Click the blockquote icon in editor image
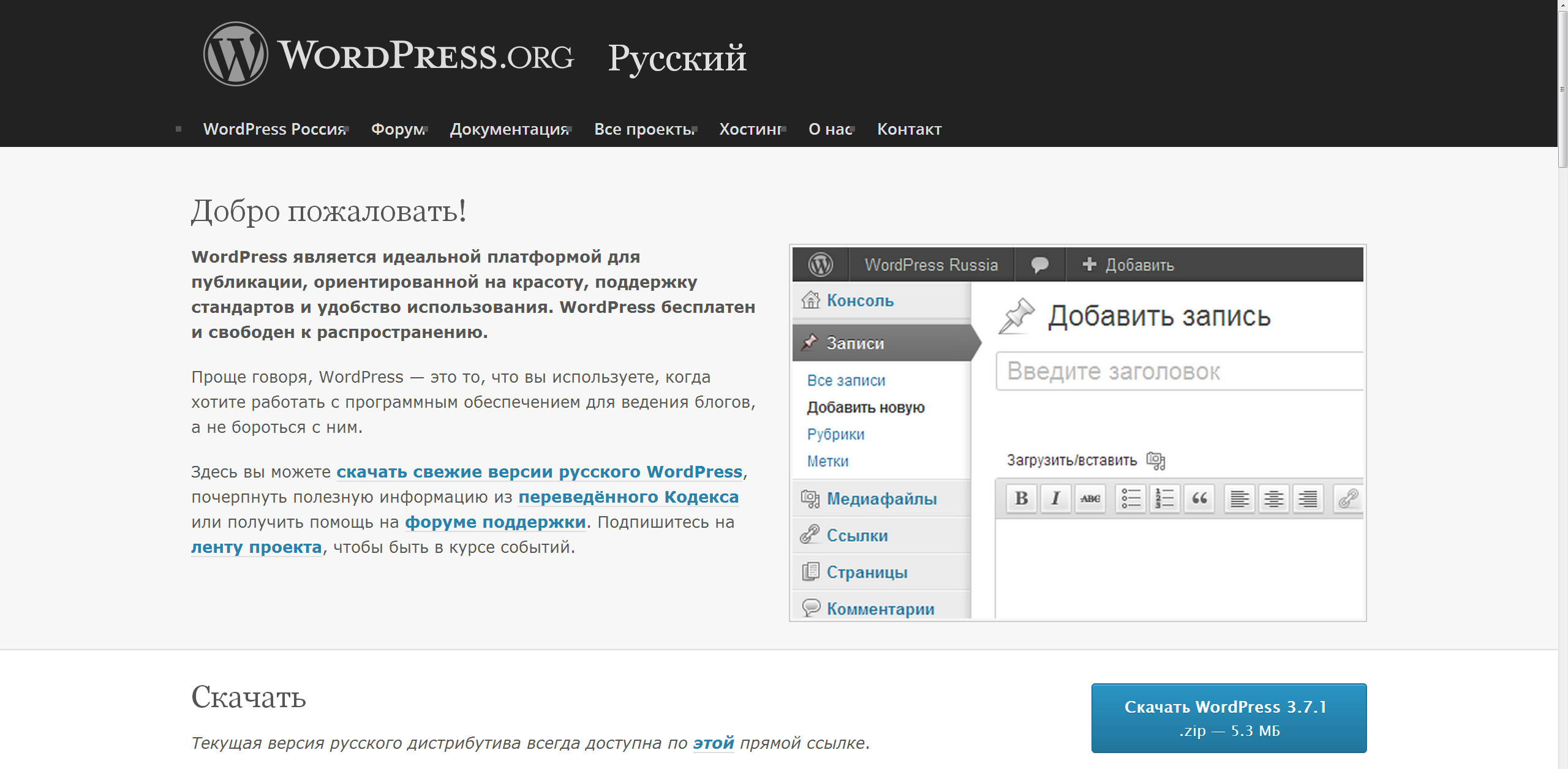This screenshot has height=769, width=1568. tap(1199, 498)
